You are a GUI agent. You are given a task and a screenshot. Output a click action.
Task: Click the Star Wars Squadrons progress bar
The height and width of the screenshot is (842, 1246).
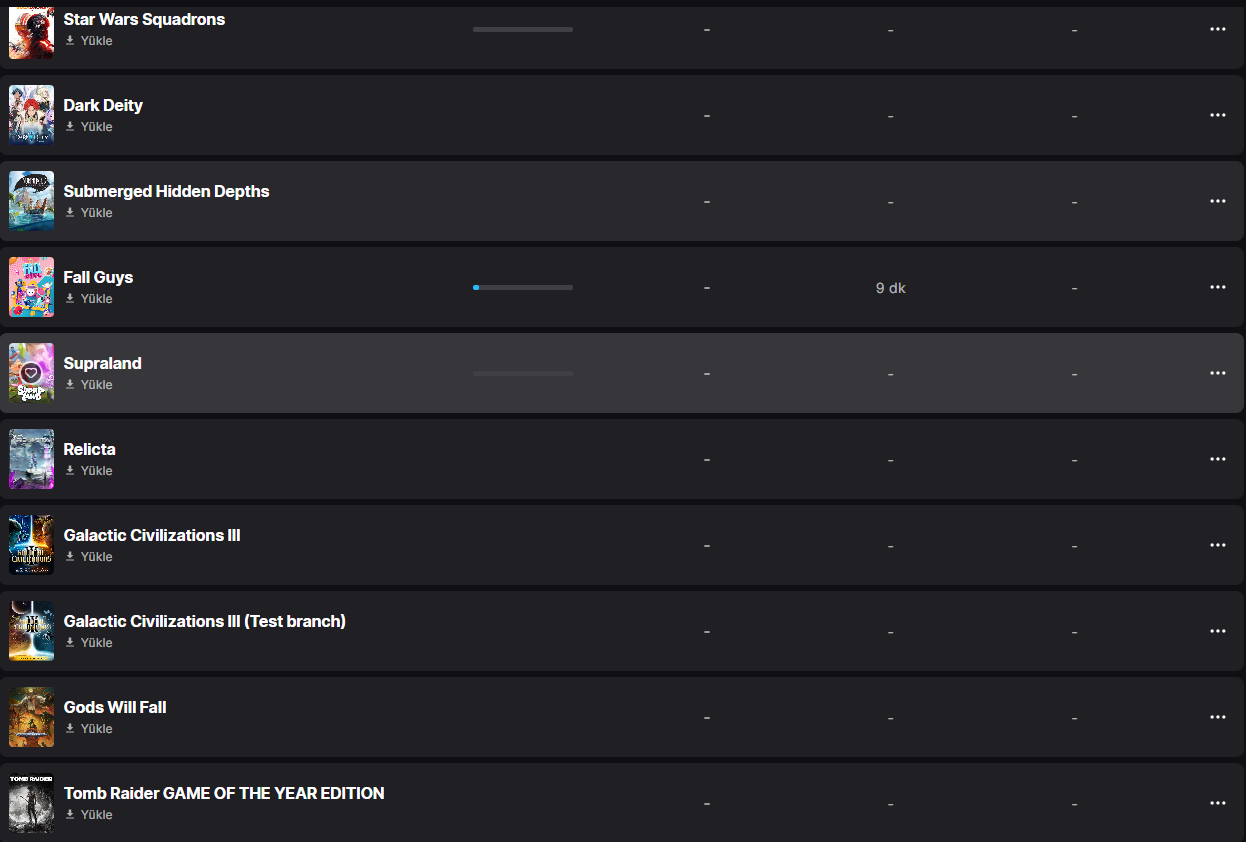pyautogui.click(x=522, y=29)
